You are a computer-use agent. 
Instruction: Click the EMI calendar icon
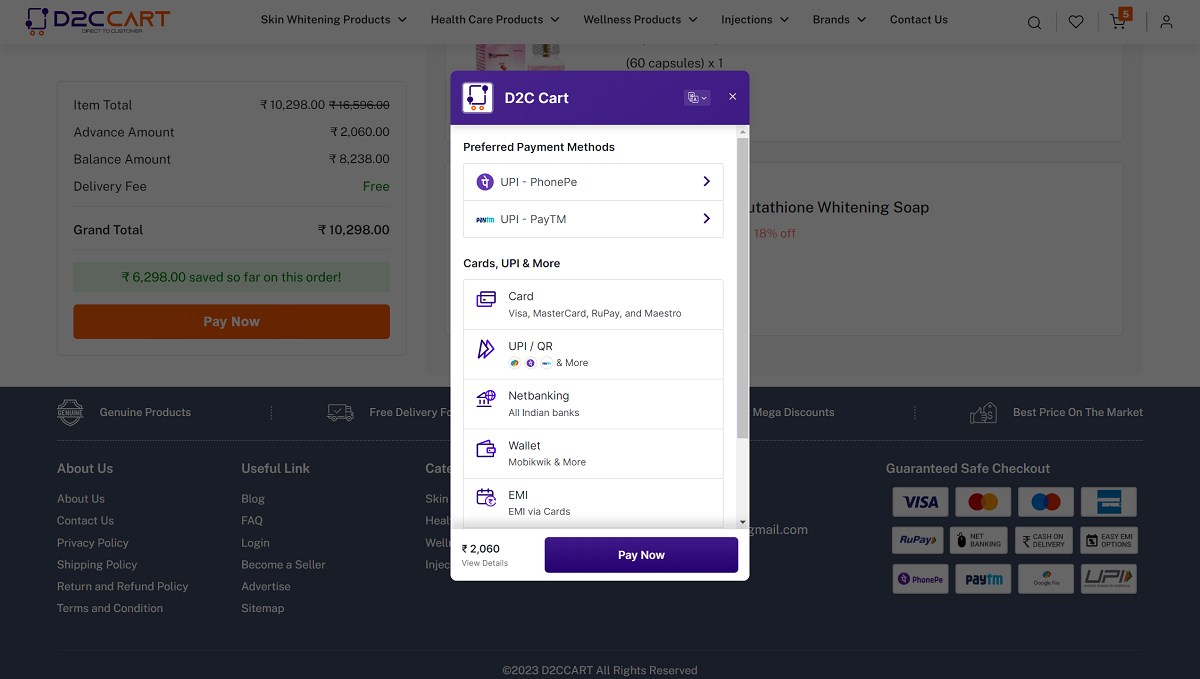[x=486, y=497]
